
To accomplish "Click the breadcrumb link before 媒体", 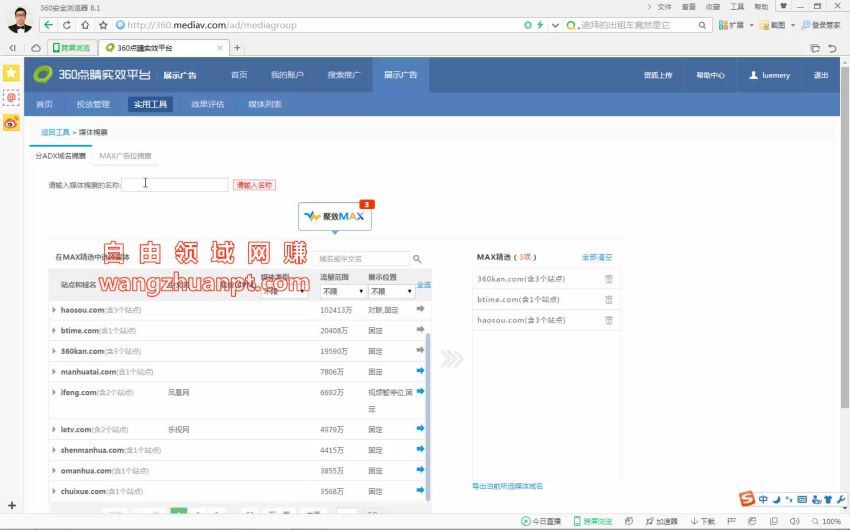I will [55, 132].
